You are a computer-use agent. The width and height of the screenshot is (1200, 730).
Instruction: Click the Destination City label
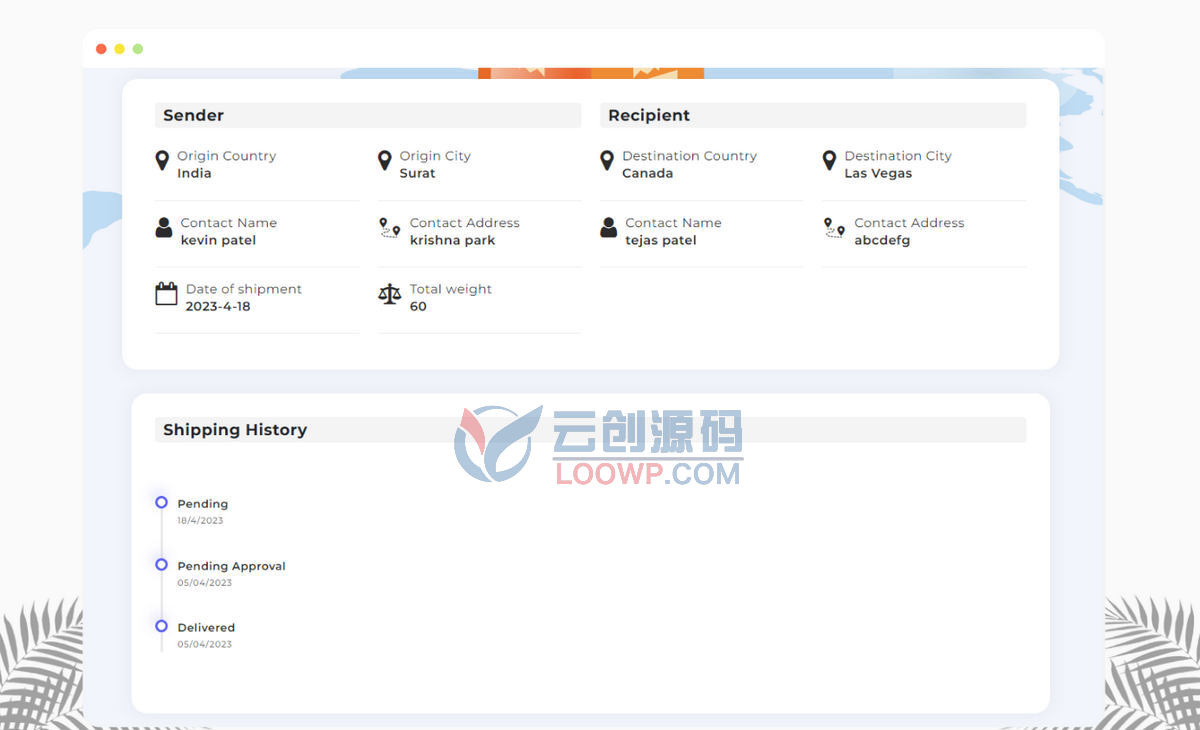pos(898,156)
